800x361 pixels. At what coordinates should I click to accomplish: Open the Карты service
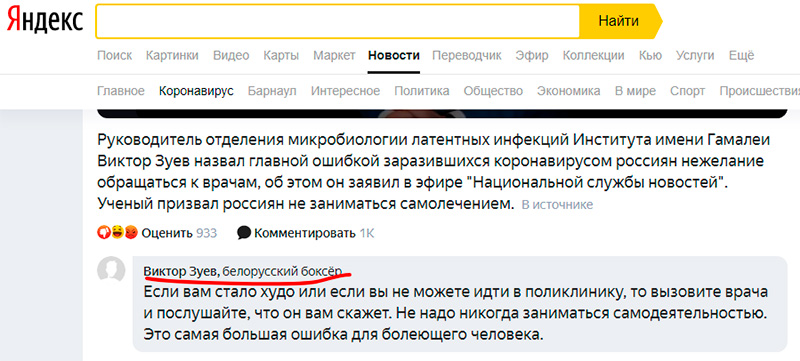pyautogui.click(x=281, y=56)
